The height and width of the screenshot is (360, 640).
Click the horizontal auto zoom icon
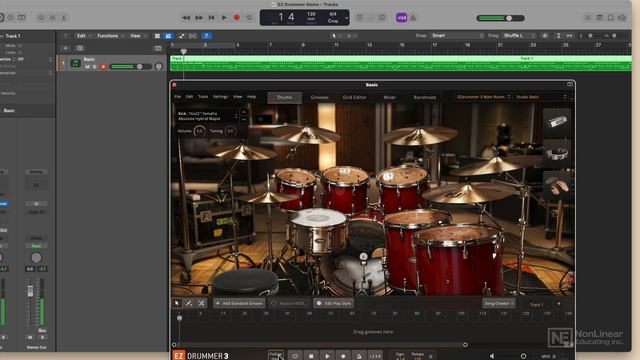tap(569, 36)
